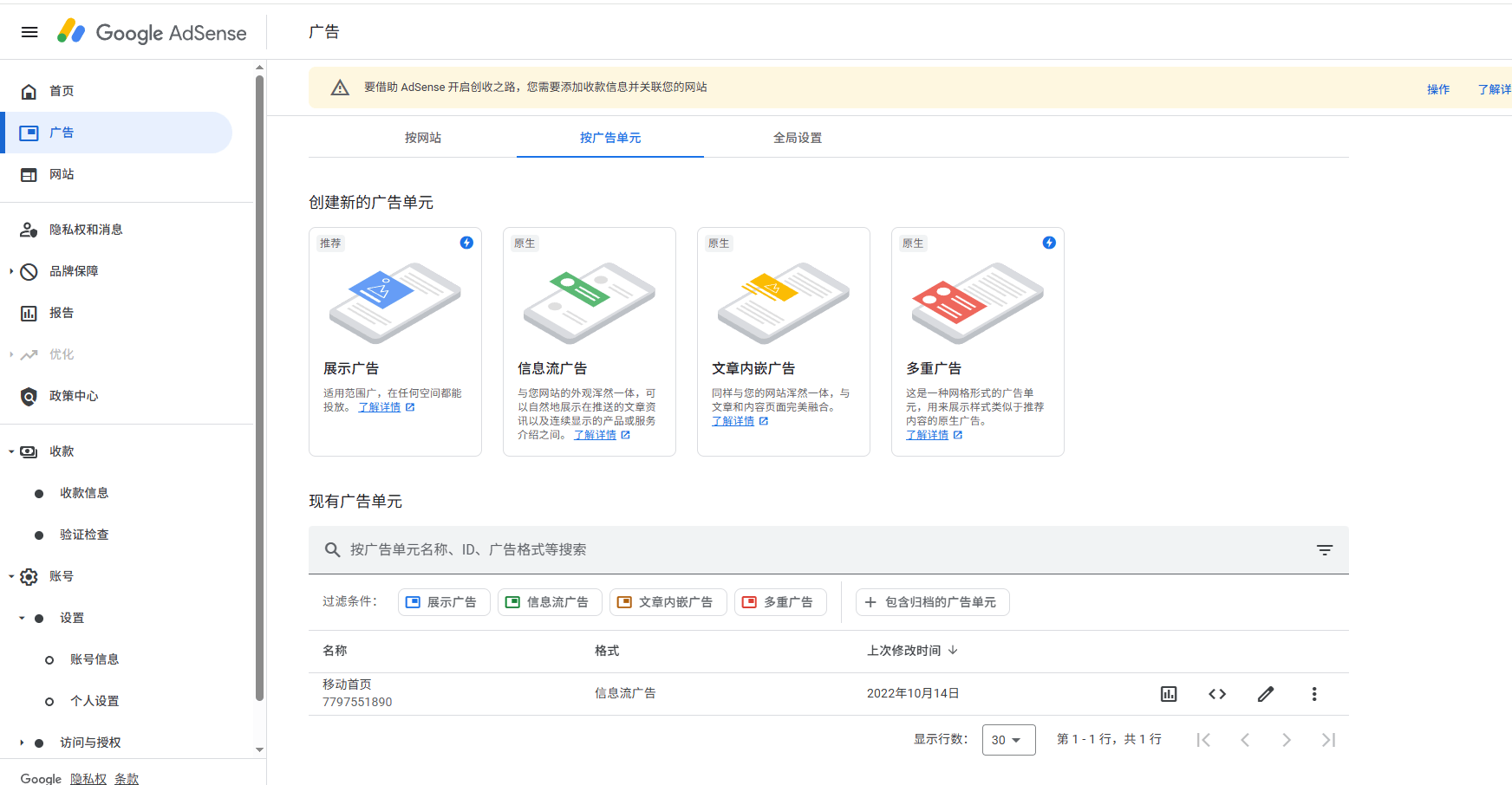1512x785 pixels.
Task: Select the 移动首页 ad unit name
Action: [x=347, y=684]
